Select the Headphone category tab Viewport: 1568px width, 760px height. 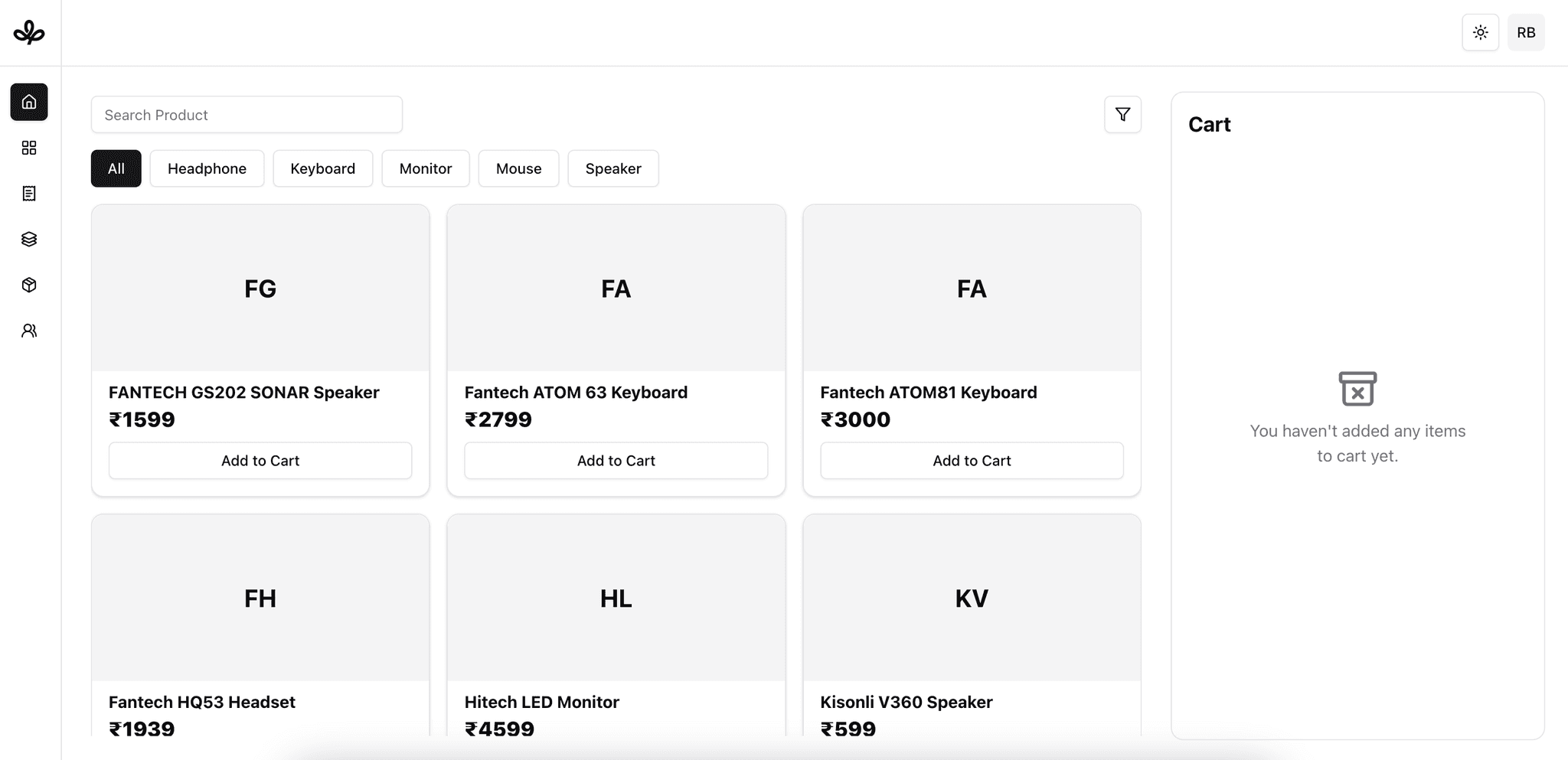click(207, 168)
